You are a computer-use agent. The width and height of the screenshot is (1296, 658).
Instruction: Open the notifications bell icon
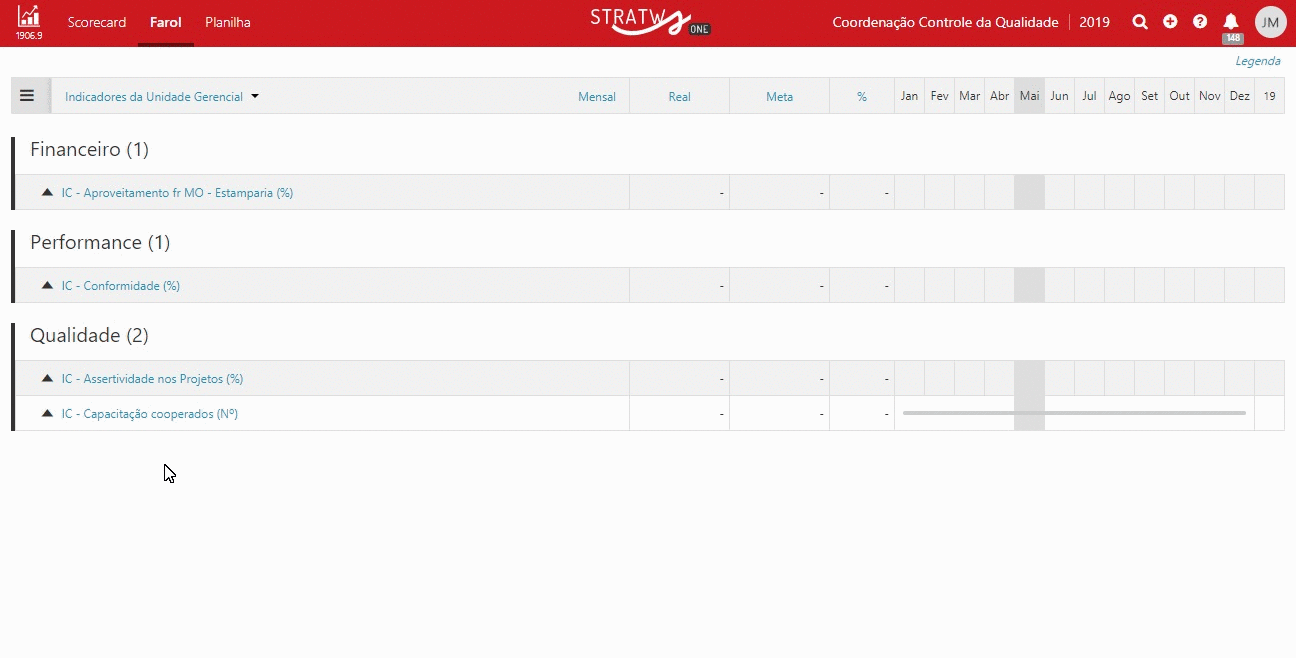(1231, 21)
